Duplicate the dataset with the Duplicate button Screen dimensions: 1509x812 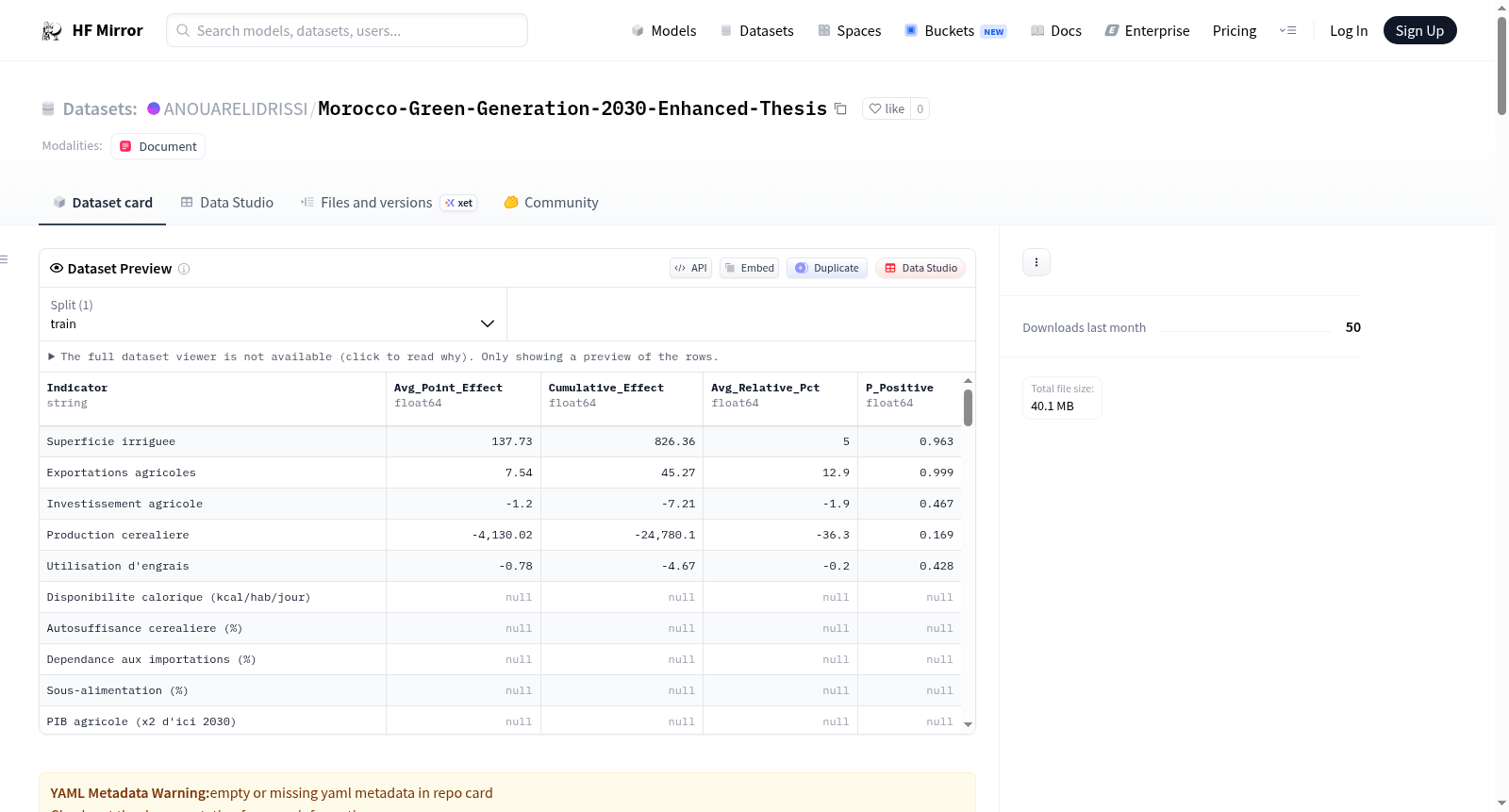point(827,268)
